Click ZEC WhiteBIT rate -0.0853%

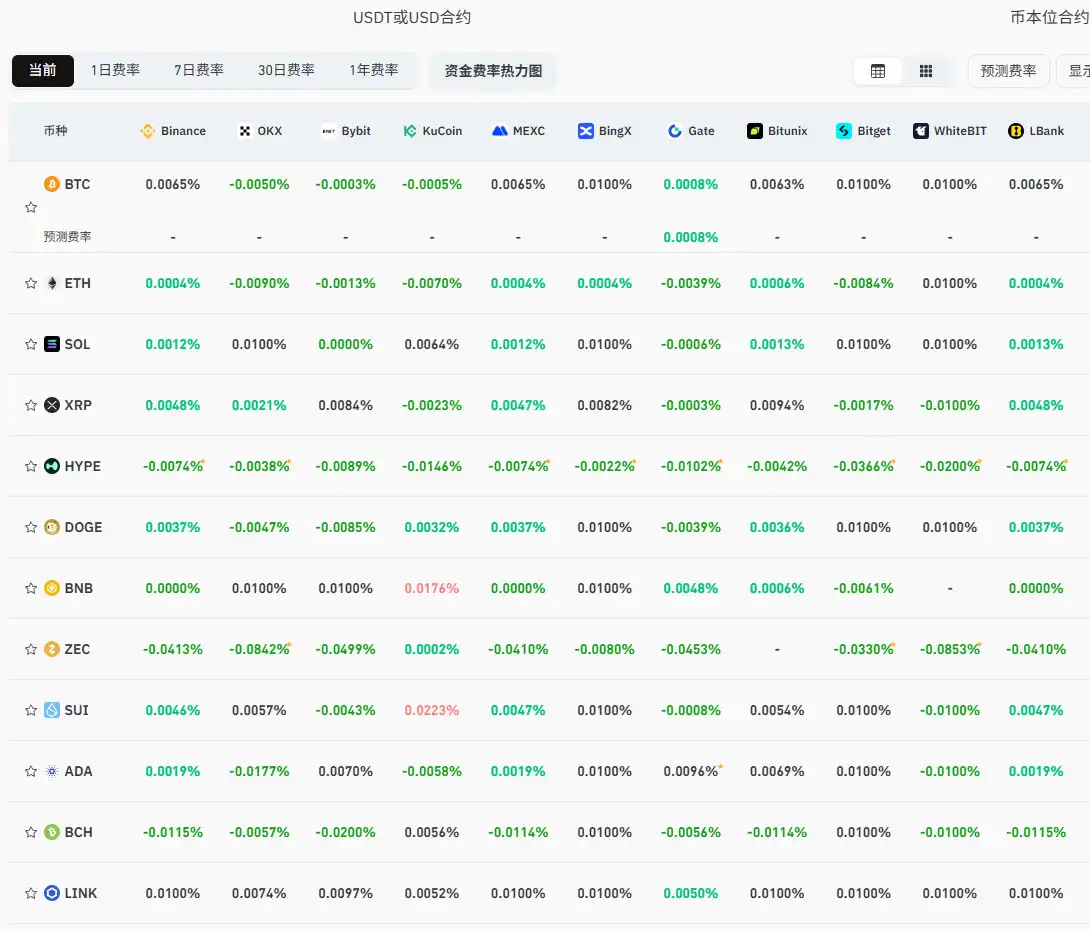pyautogui.click(x=950, y=649)
